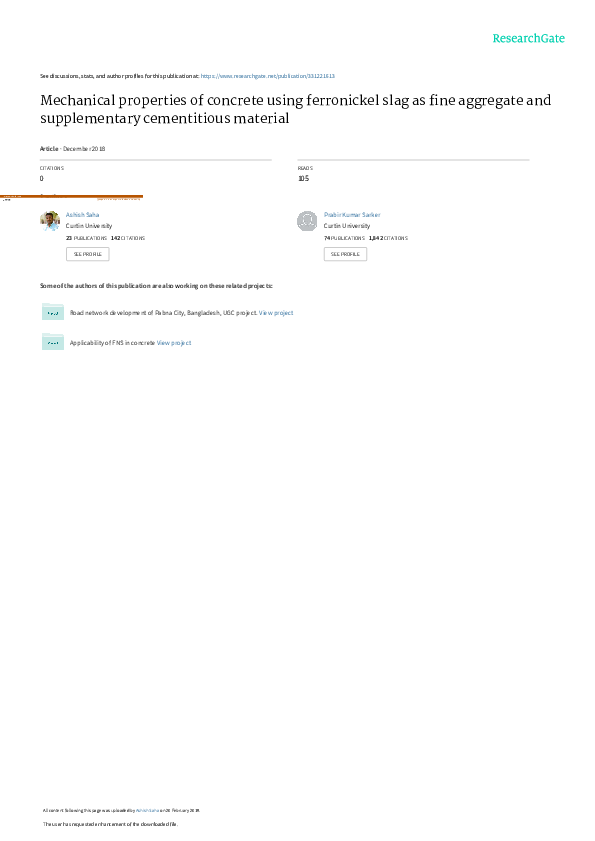Open Prabir Kumar Sarker author name link

(352, 215)
